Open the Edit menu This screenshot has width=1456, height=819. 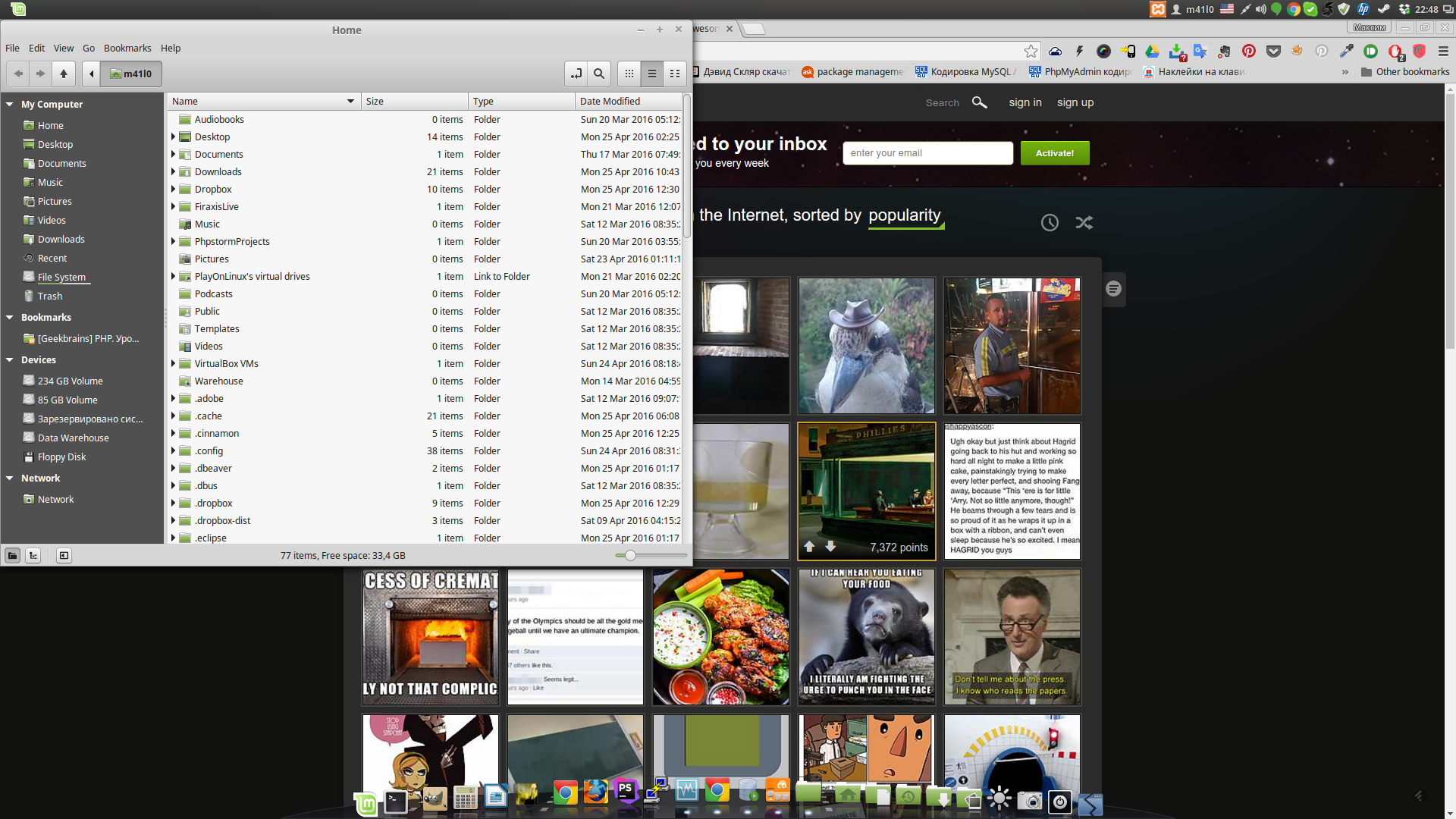pyautogui.click(x=36, y=48)
